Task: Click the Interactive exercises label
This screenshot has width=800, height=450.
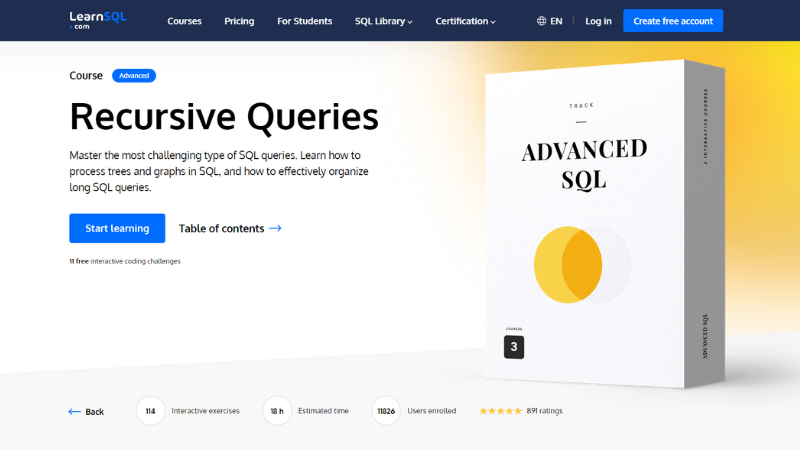Action: (x=205, y=411)
